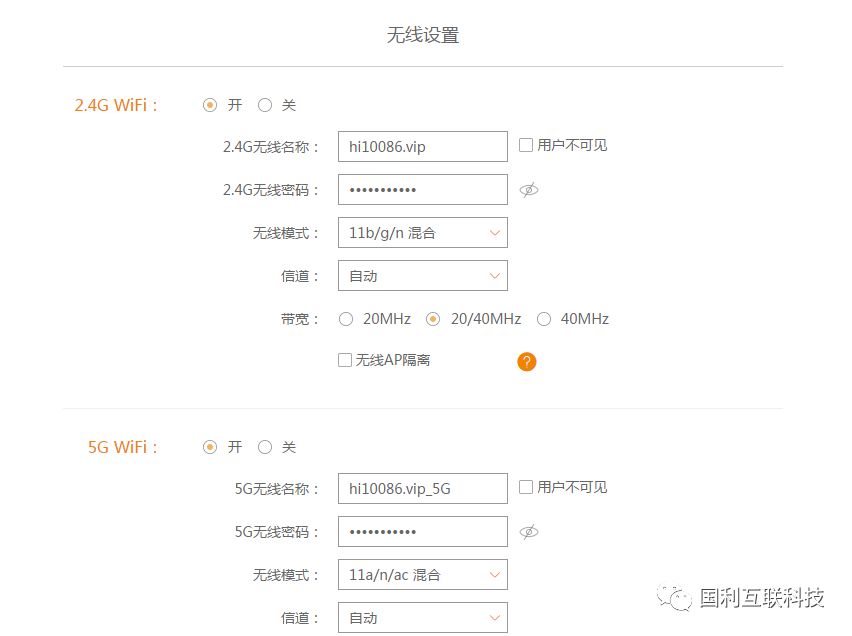This screenshot has width=852, height=636.
Task: Check 用户不可见 for the 5G network
Action: [x=525, y=487]
